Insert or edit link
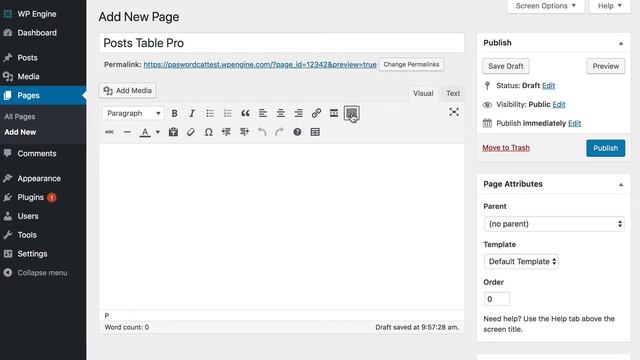 click(316, 113)
